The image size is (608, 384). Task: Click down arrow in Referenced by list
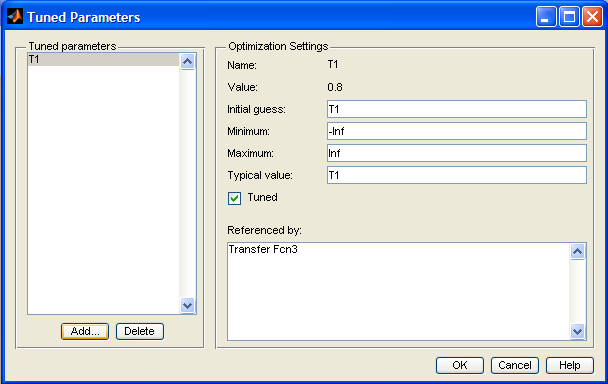point(577,331)
